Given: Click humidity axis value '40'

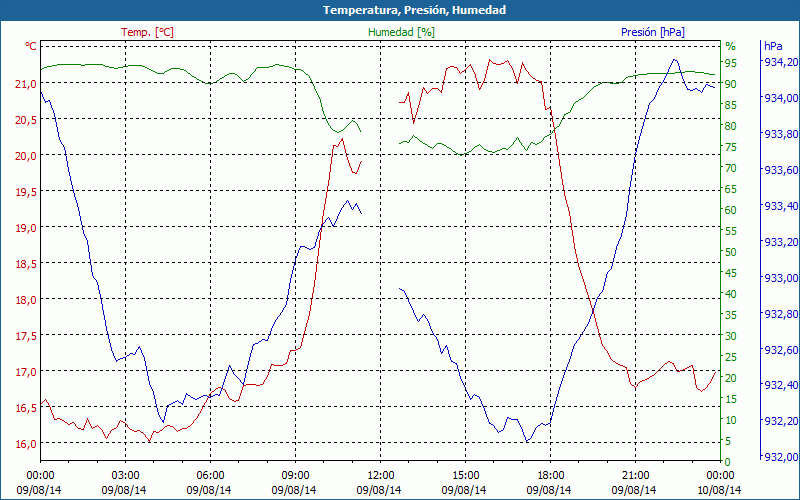Looking at the screenshot, I should pos(731,294).
